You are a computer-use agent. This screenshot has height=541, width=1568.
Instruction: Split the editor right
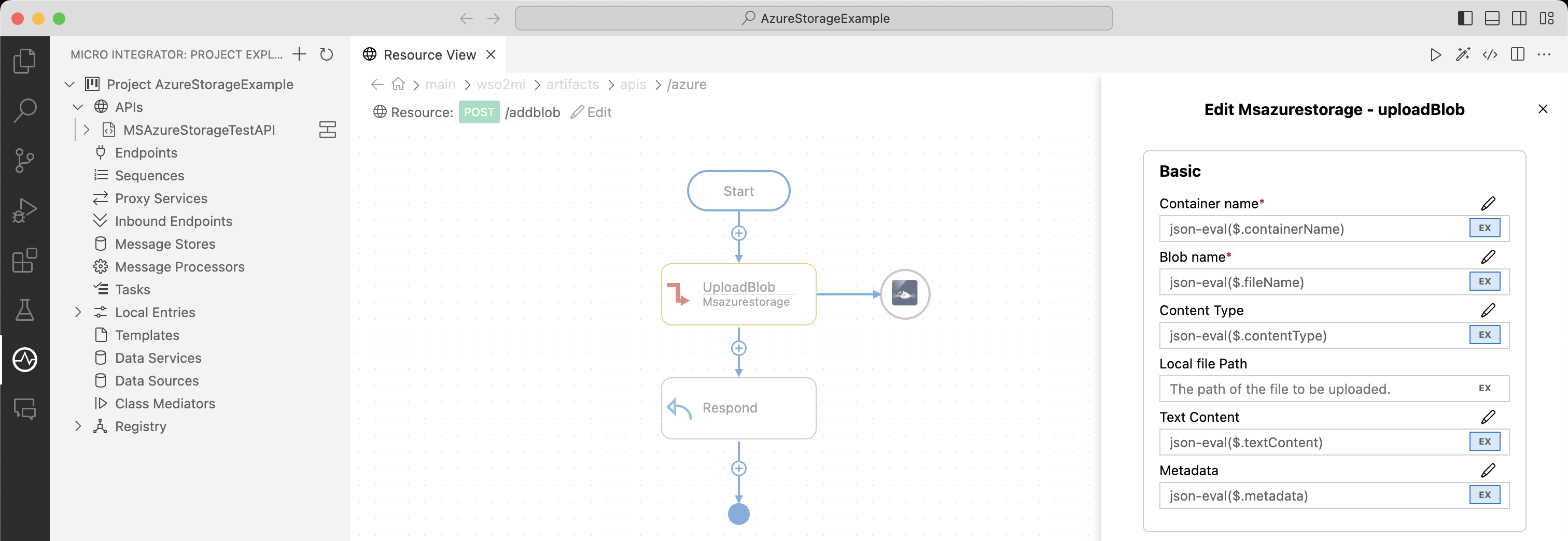[1518, 55]
